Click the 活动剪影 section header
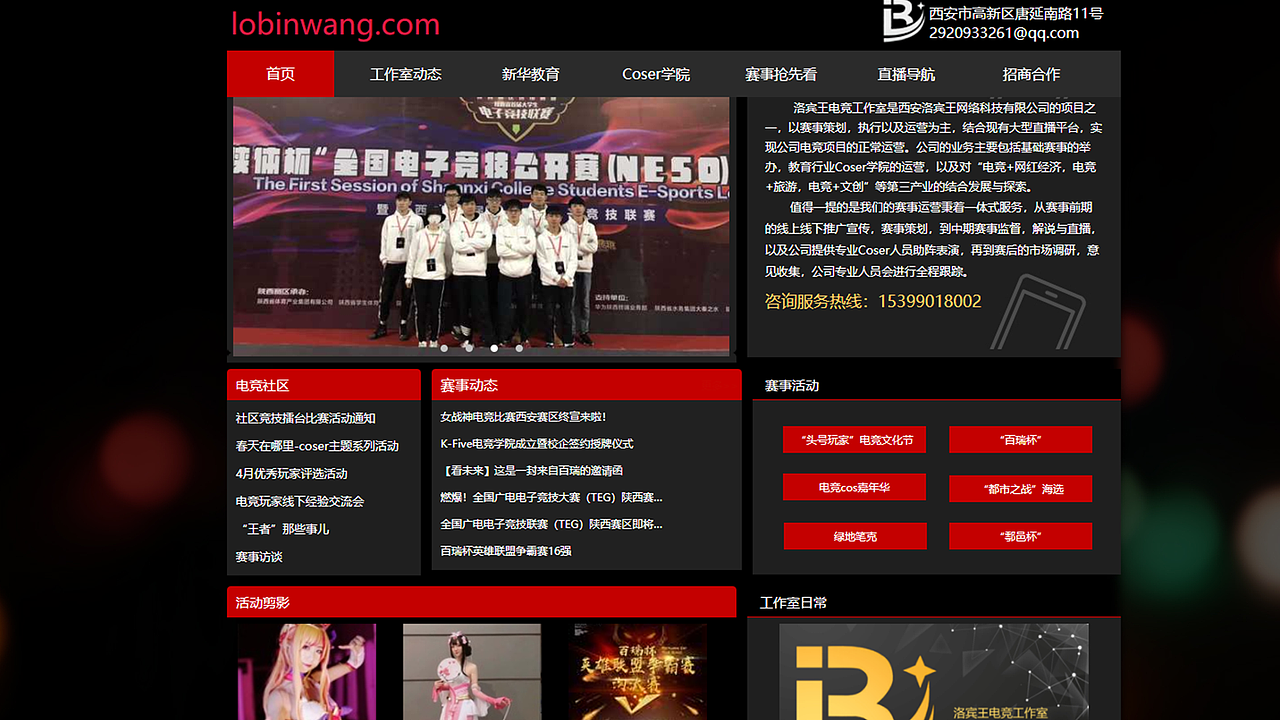The height and width of the screenshot is (720, 1280). click(x=481, y=602)
